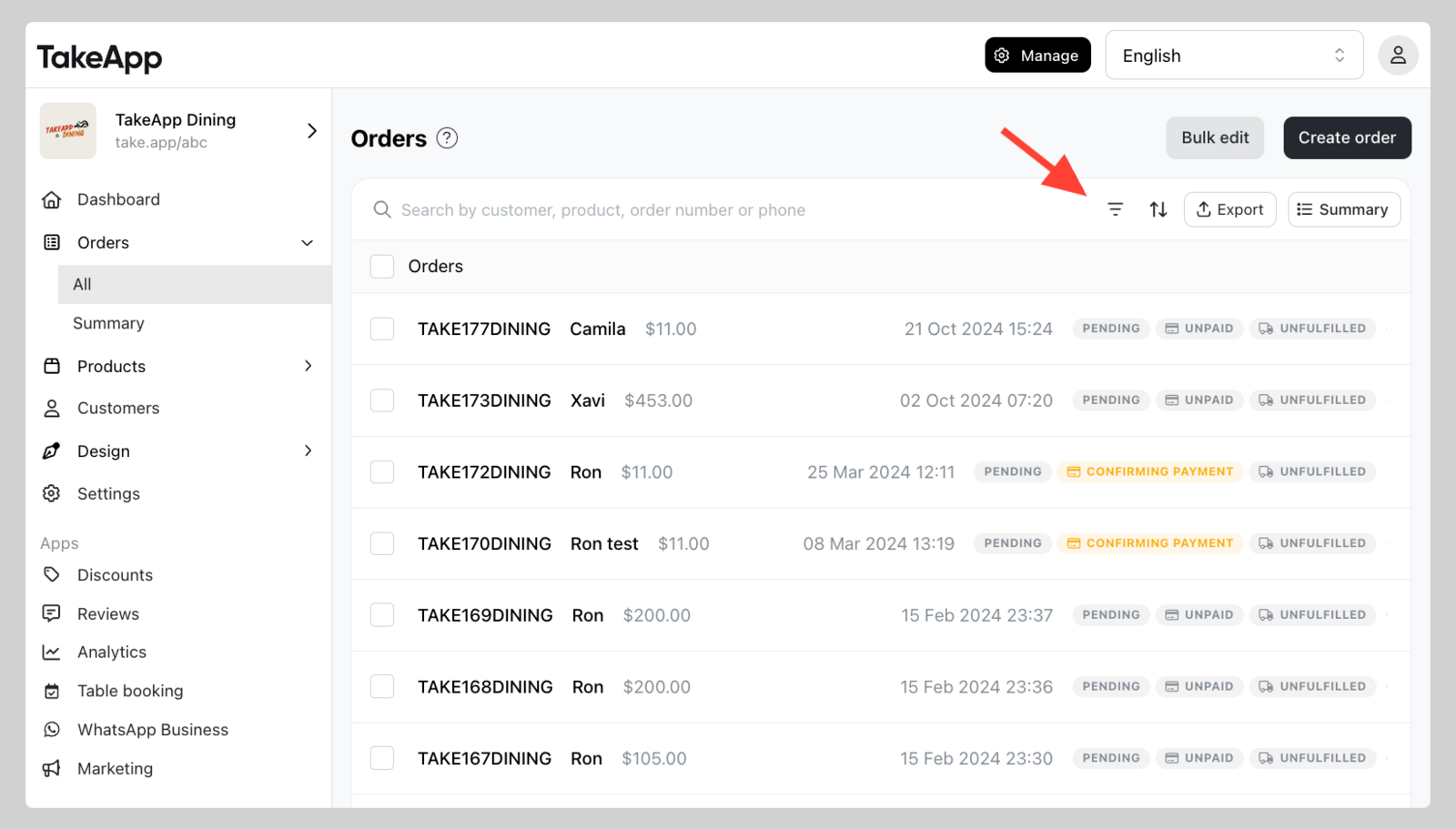The height and width of the screenshot is (830, 1456).
Task: Click the Bulk edit button
Action: 1215,137
